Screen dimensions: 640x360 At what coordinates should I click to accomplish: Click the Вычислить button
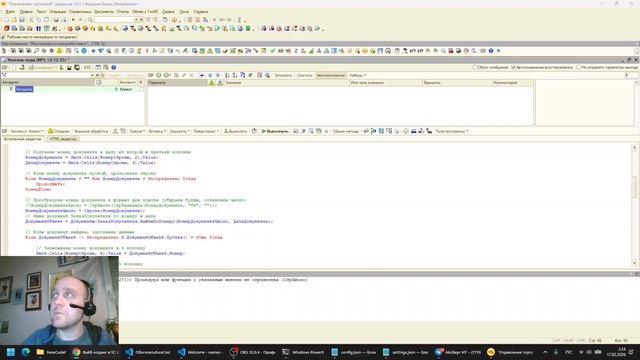236,131
